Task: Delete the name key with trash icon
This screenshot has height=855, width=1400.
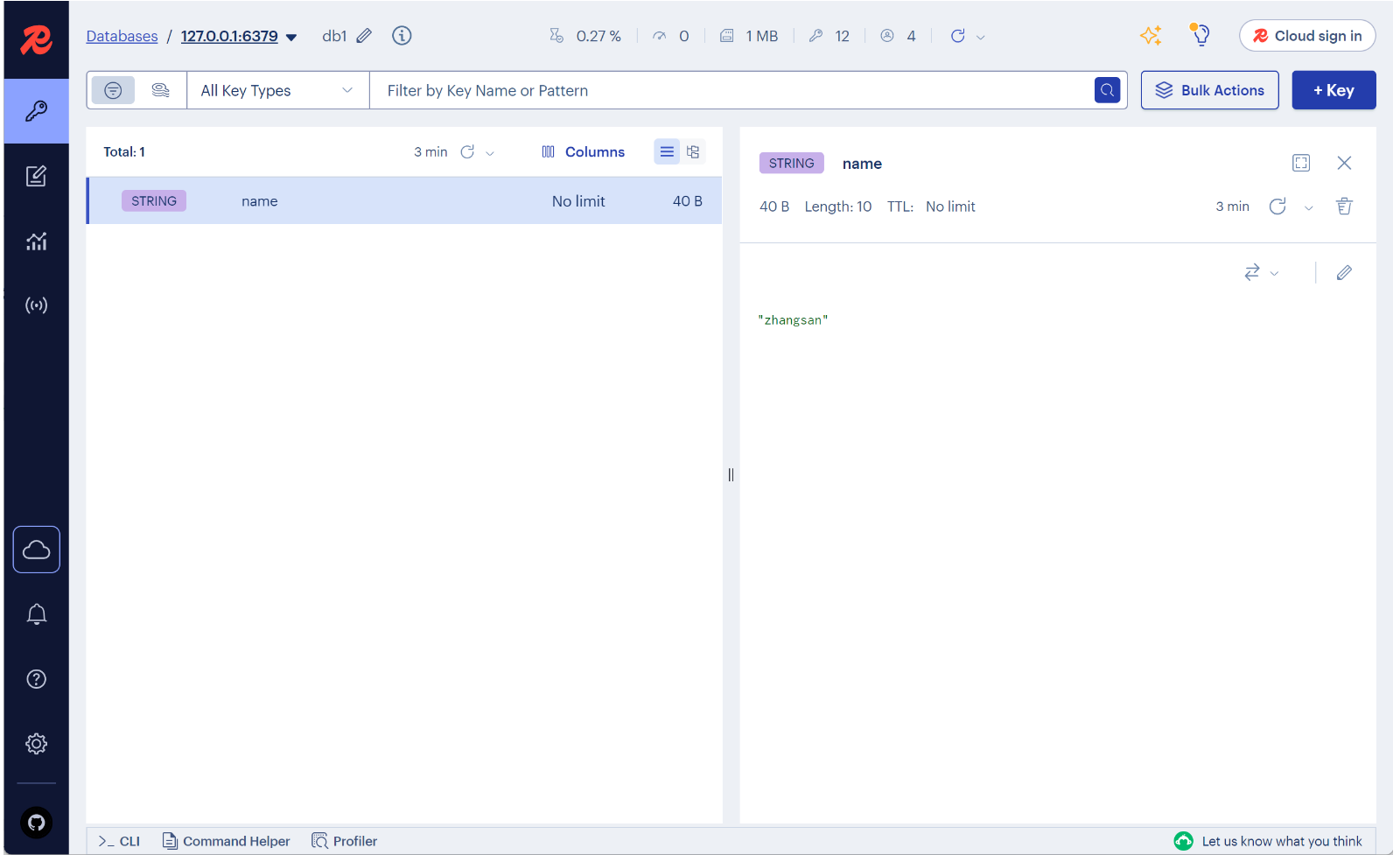Action: point(1344,207)
